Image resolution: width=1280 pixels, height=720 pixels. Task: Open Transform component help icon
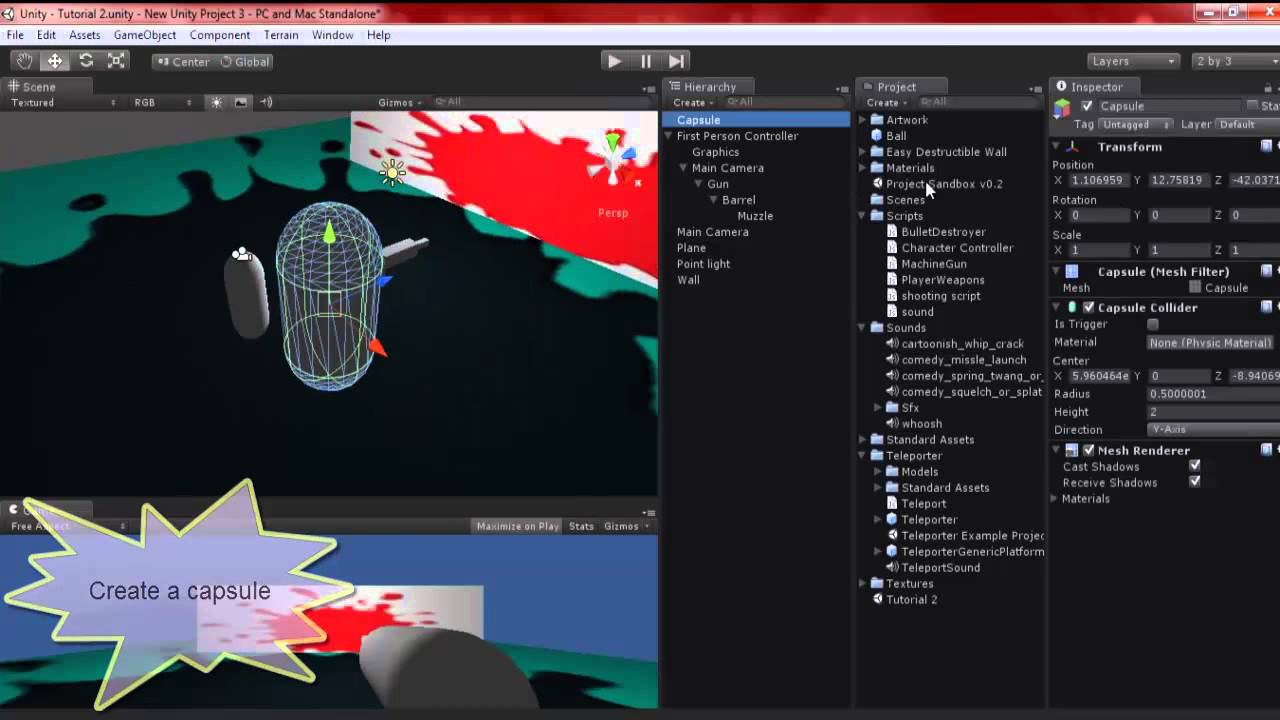[1266, 147]
